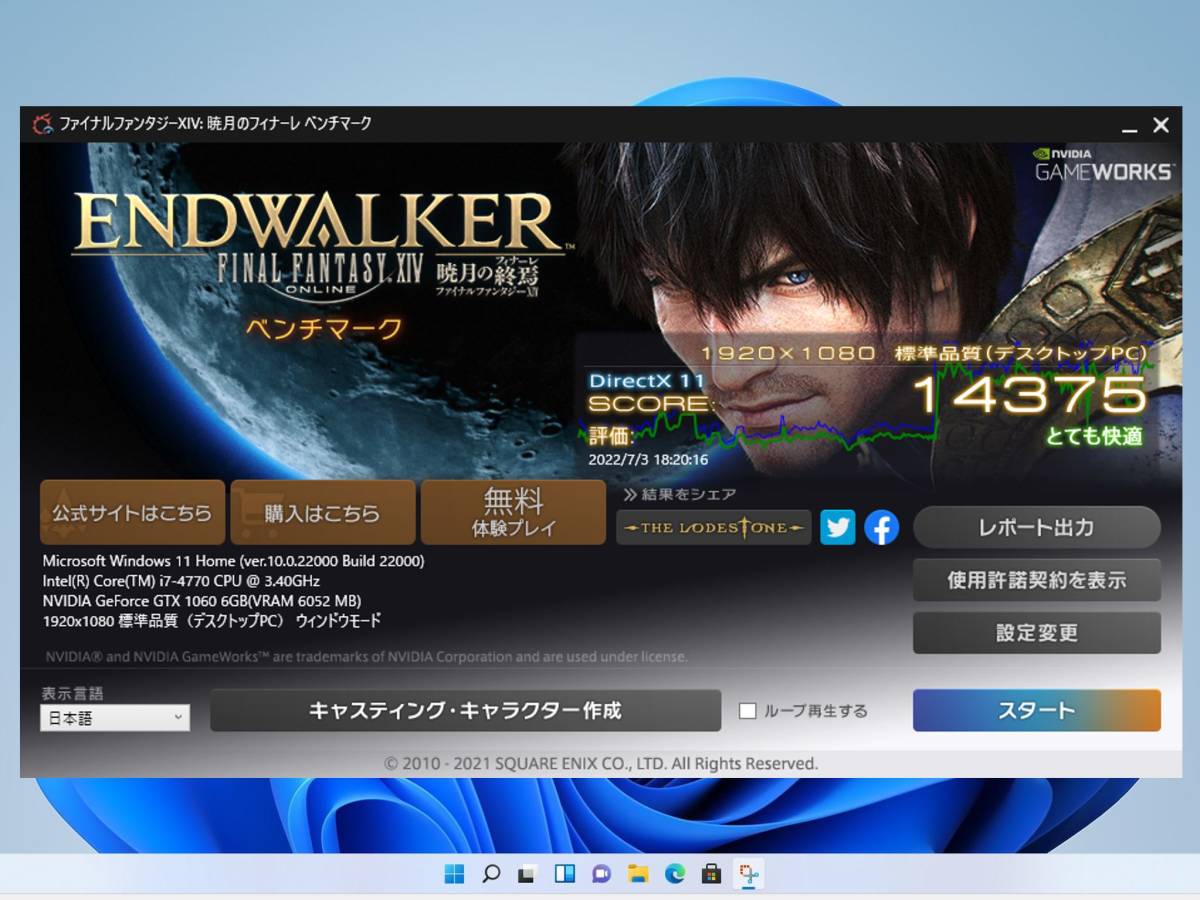
Task: Close the benchmark window
Action: point(1161,126)
